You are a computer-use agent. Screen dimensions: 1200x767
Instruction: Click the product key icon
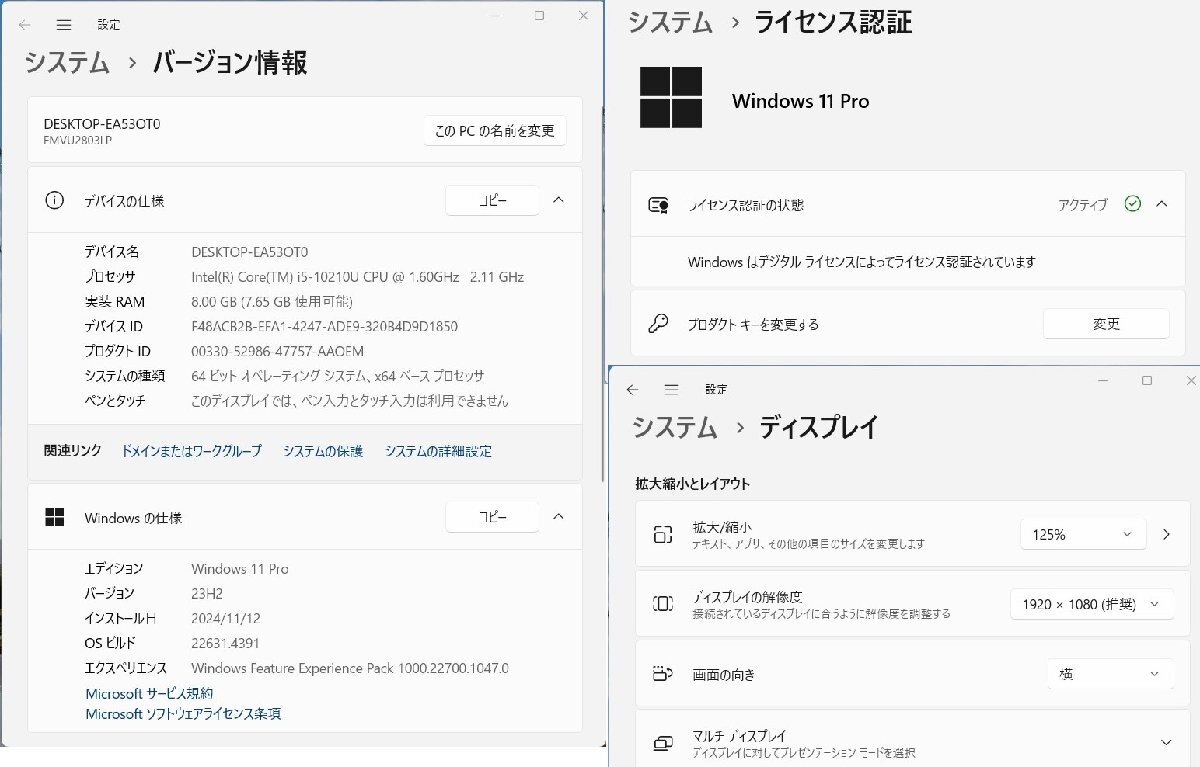click(658, 323)
